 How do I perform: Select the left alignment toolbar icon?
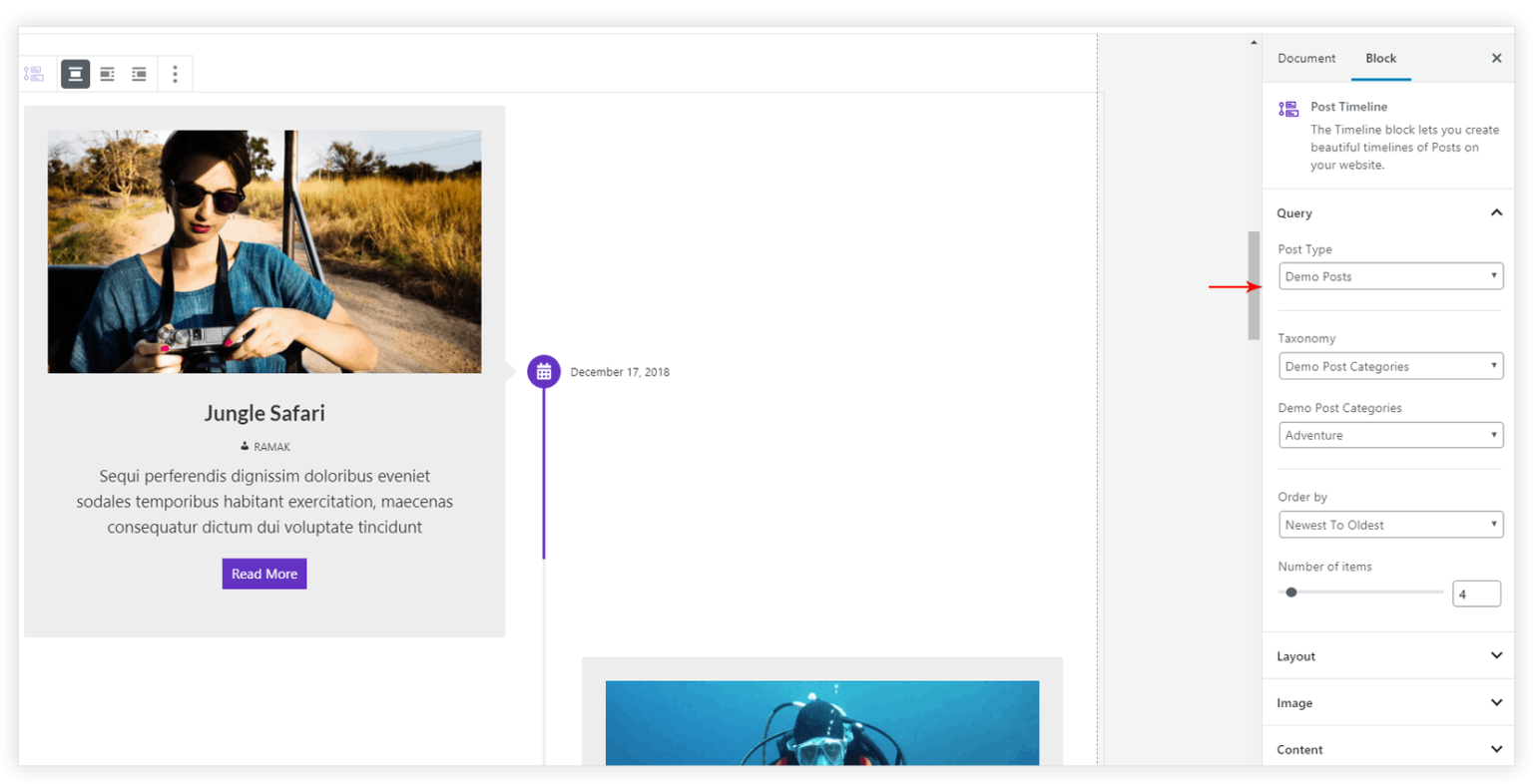107,74
